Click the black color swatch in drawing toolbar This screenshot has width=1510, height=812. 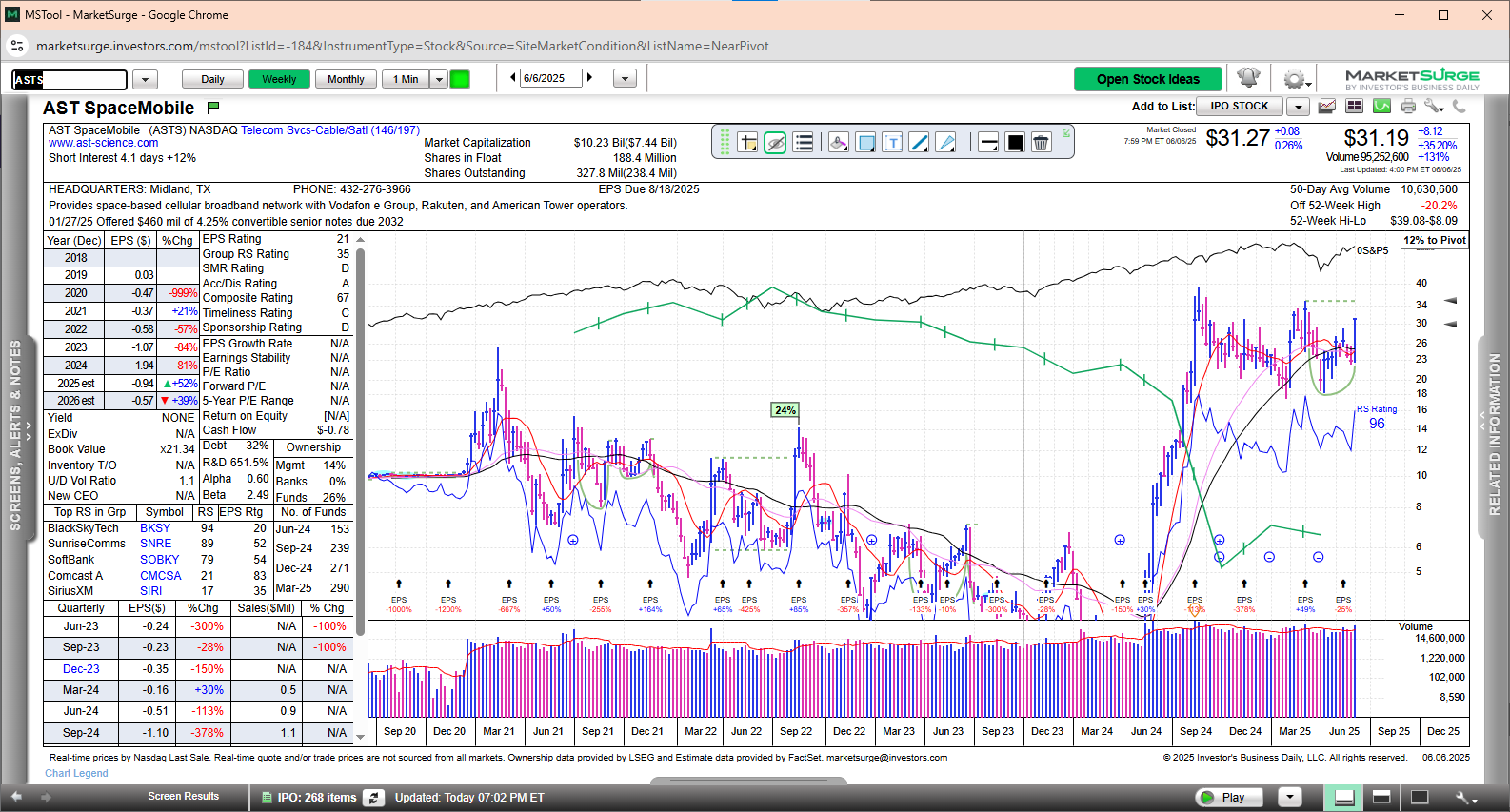coord(1015,143)
